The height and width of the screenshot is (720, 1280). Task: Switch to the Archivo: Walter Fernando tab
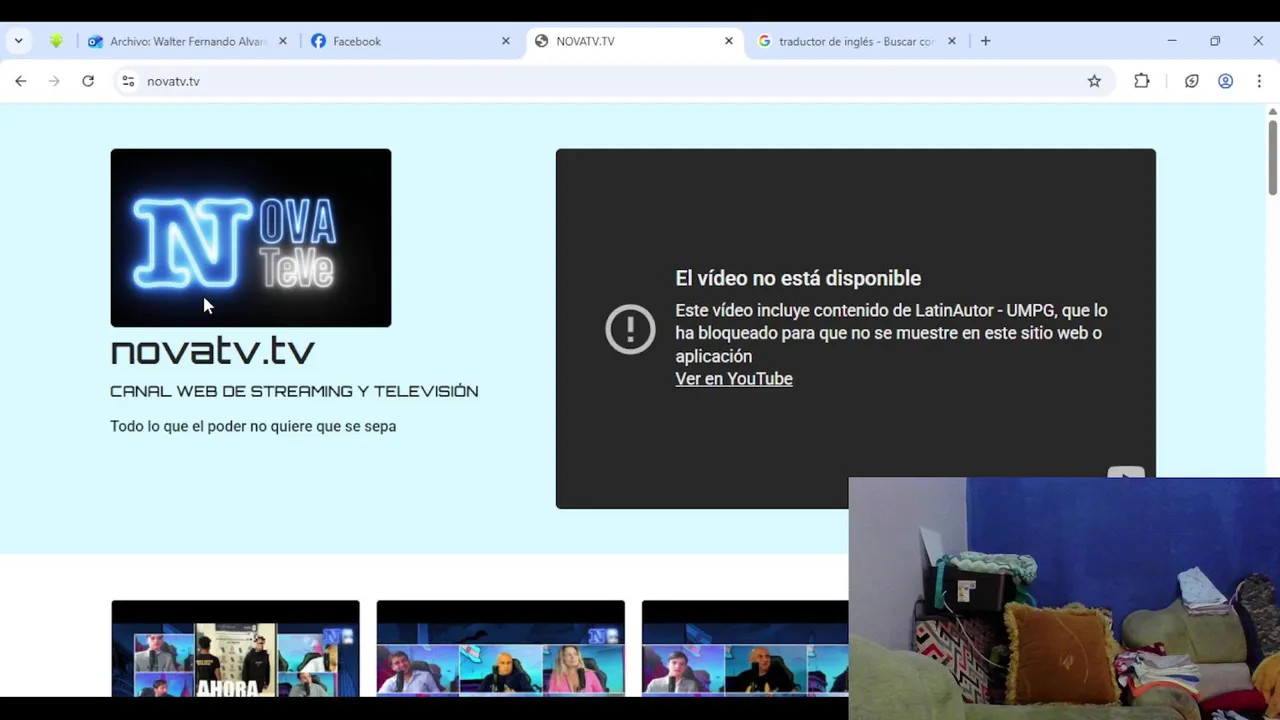187,41
